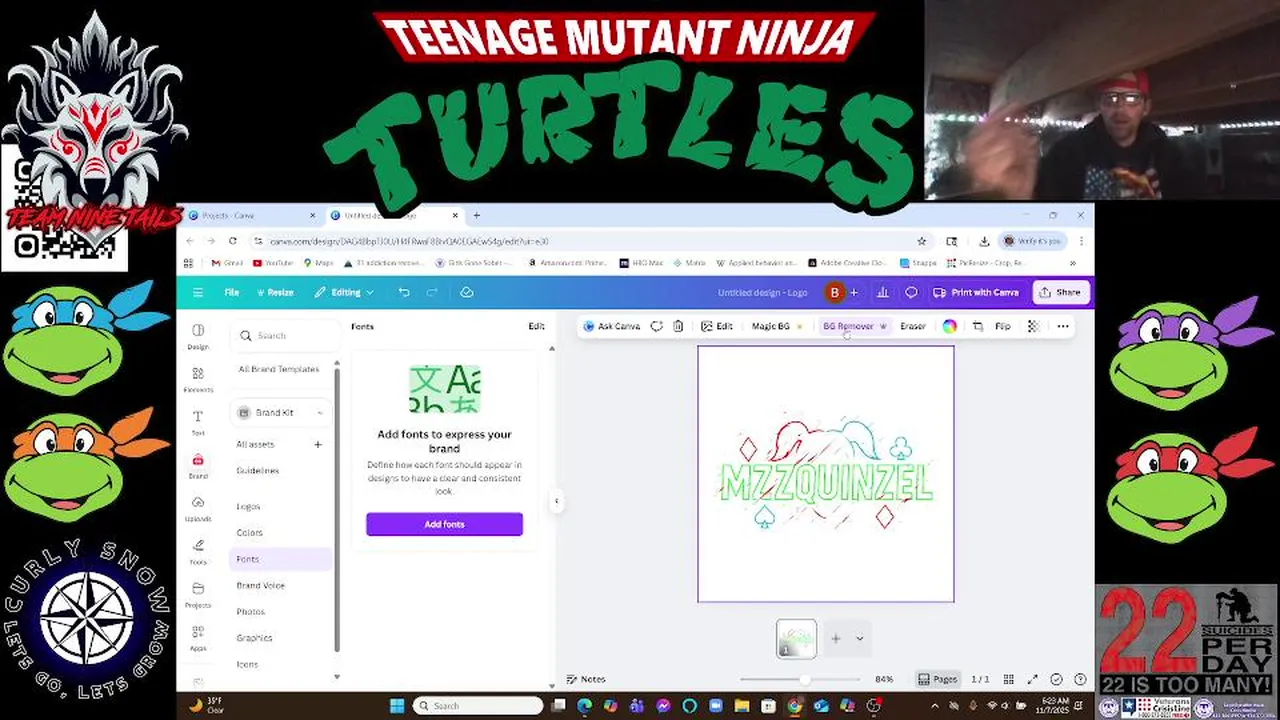Open the Canva hamburger main menu
Image resolution: width=1280 pixels, height=720 pixels.
(198, 292)
